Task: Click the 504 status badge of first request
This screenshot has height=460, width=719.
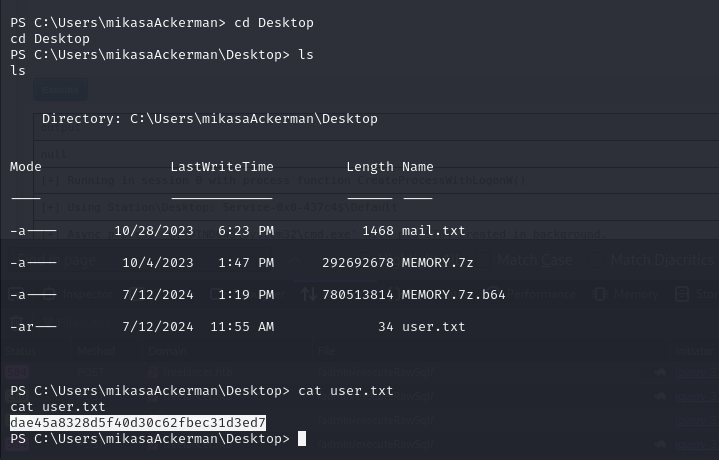Action: point(17,372)
